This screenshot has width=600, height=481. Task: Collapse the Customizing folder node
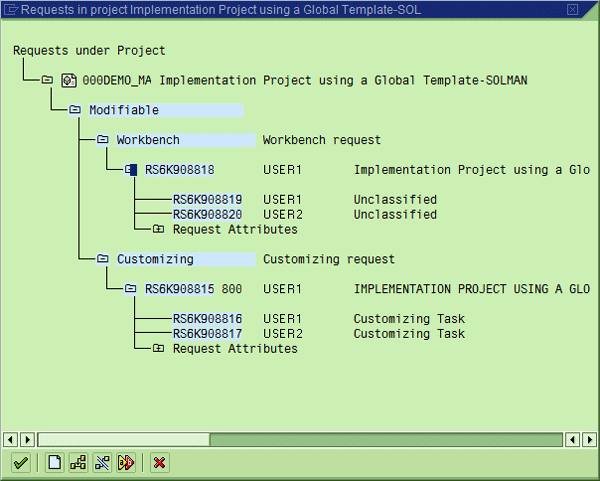[103, 258]
